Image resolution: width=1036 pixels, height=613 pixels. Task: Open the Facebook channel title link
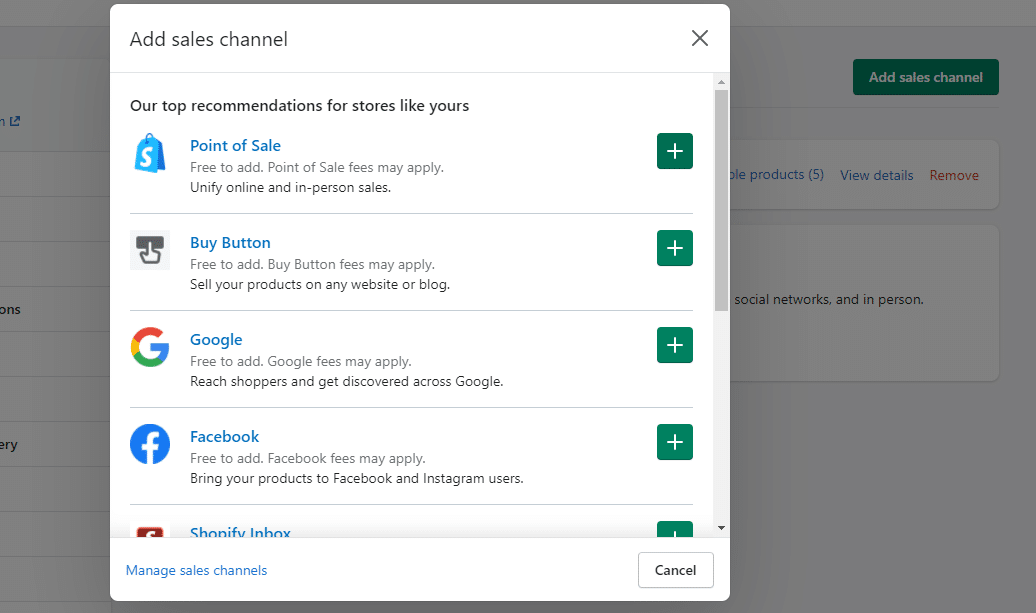[x=224, y=437]
